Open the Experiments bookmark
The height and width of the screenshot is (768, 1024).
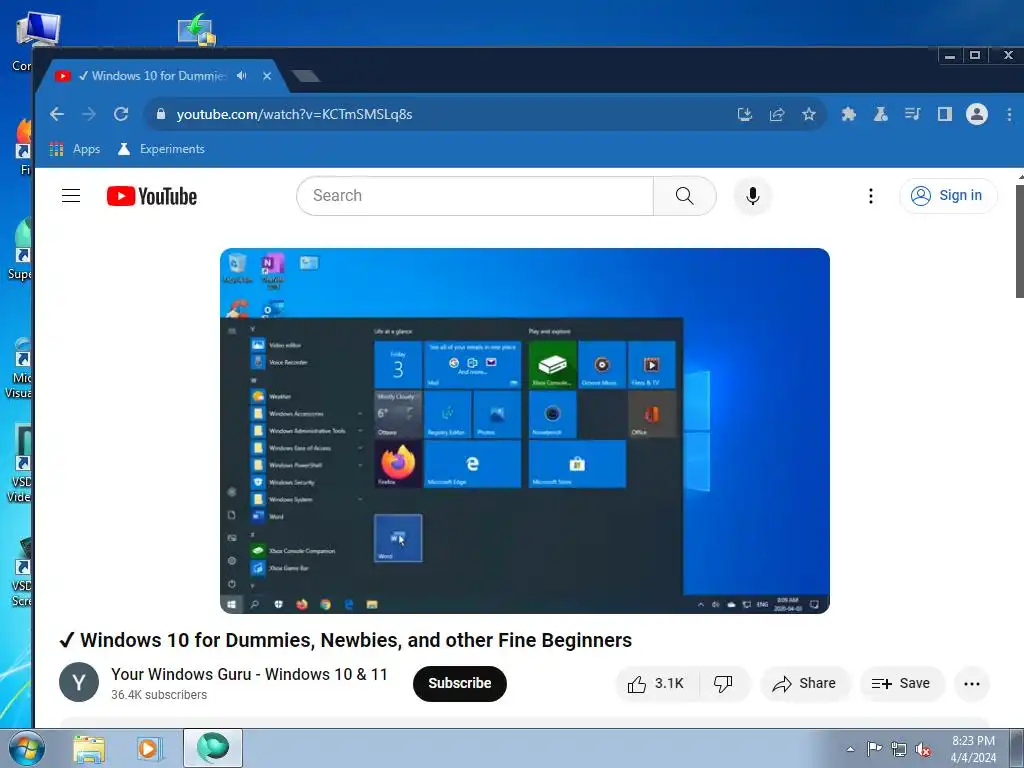click(x=161, y=149)
